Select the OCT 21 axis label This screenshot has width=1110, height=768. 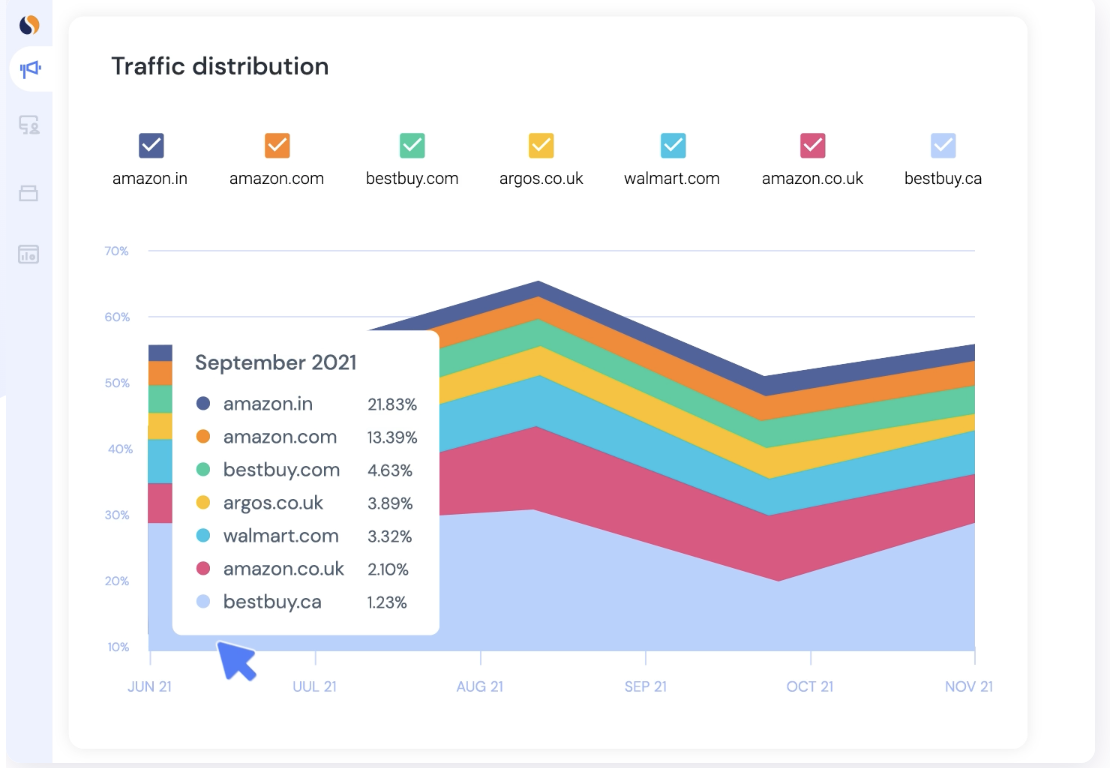810,686
